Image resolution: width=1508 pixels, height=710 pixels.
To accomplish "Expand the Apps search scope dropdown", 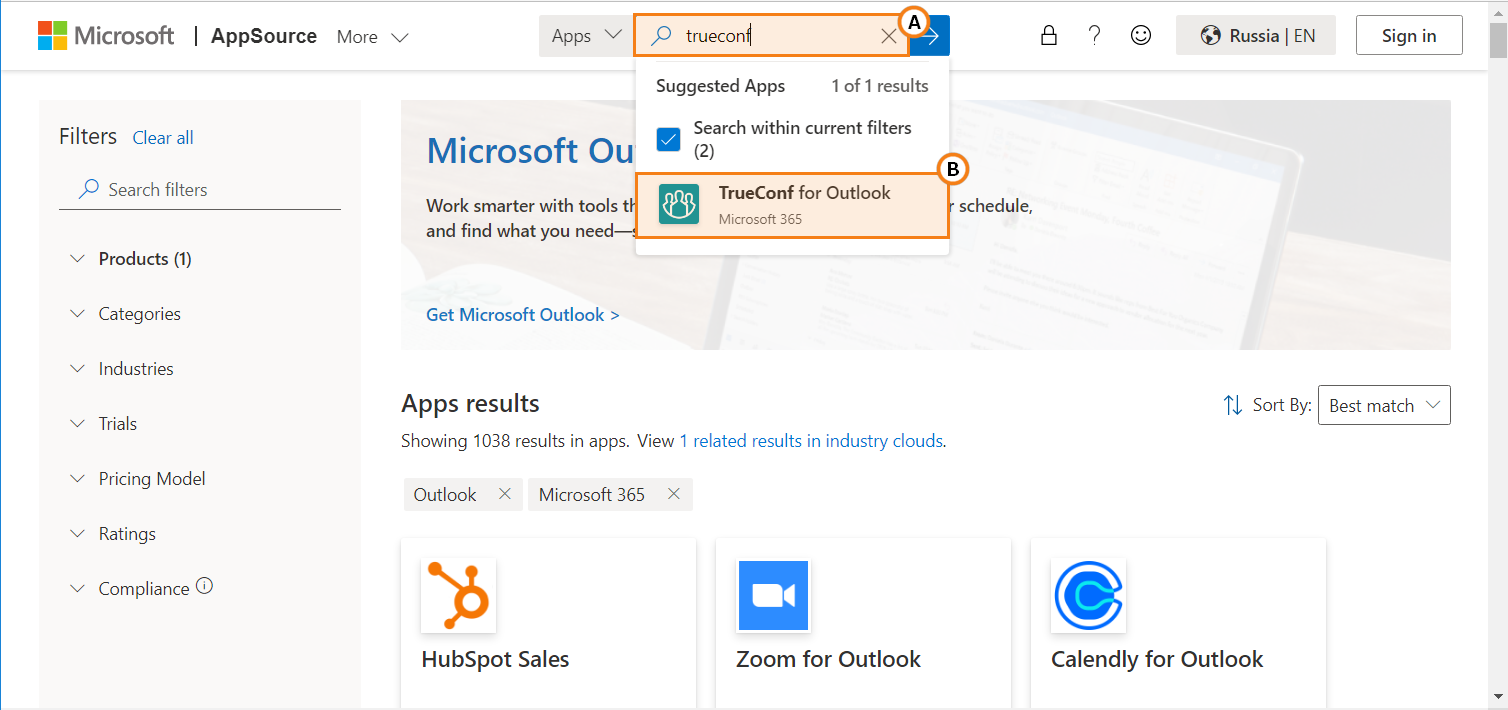I will 586,36.
